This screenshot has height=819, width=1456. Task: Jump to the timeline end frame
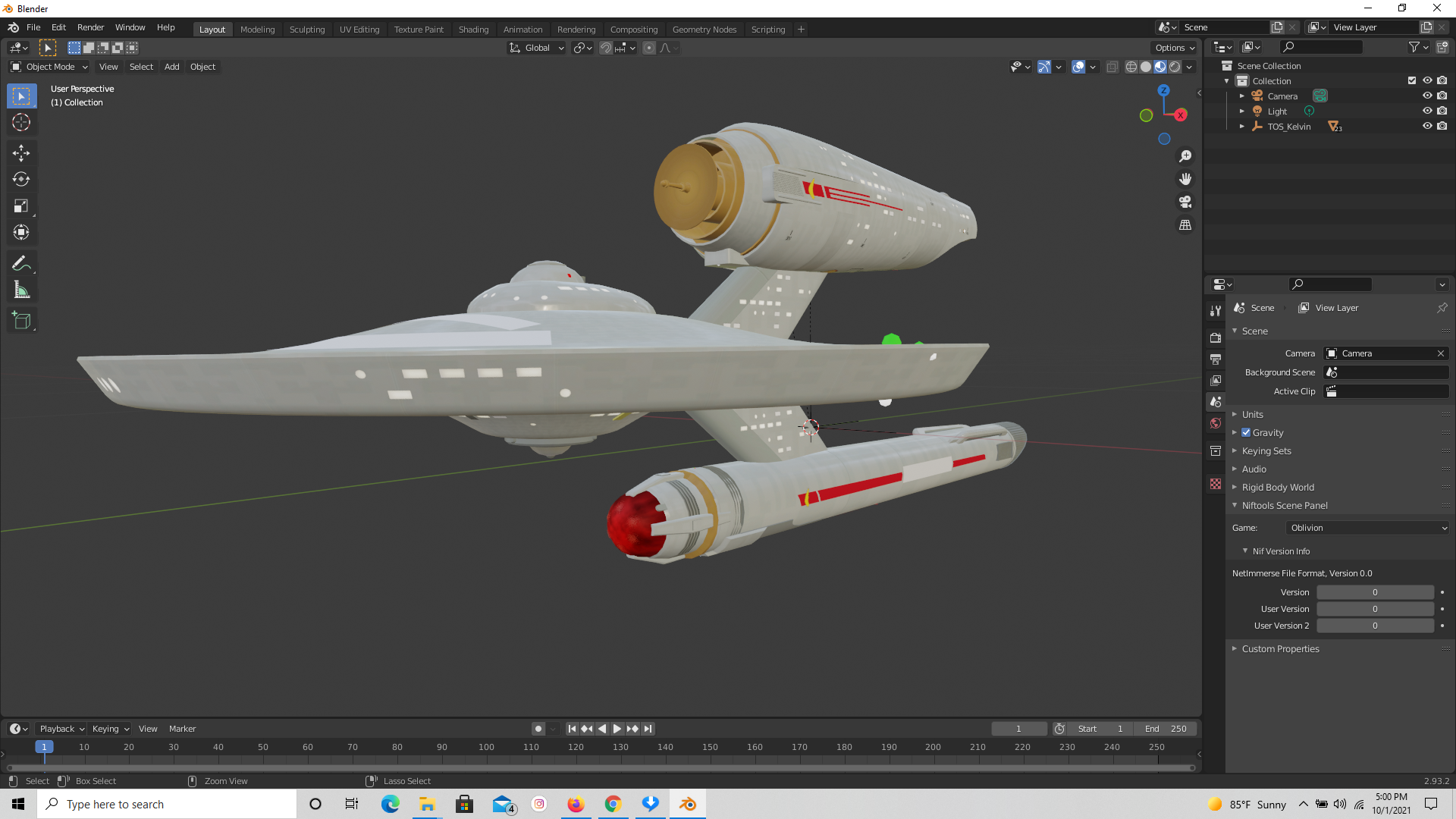pos(648,729)
